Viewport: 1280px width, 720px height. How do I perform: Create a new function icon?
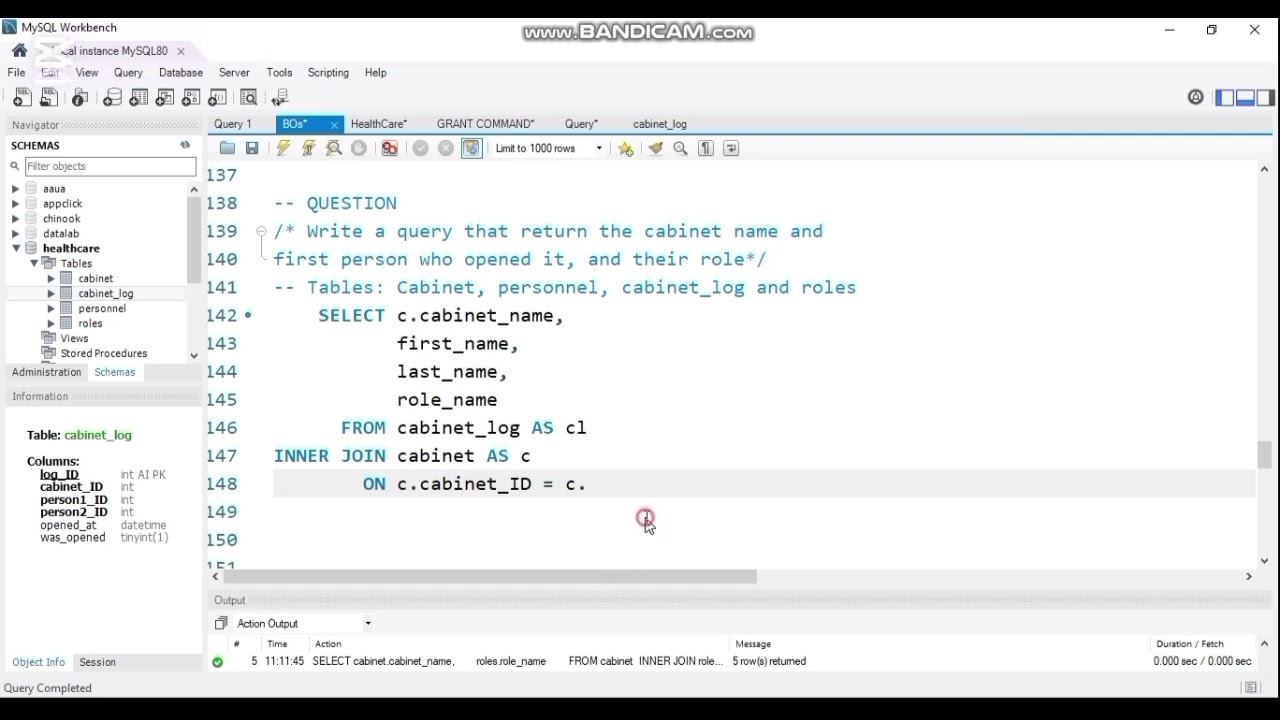click(217, 97)
